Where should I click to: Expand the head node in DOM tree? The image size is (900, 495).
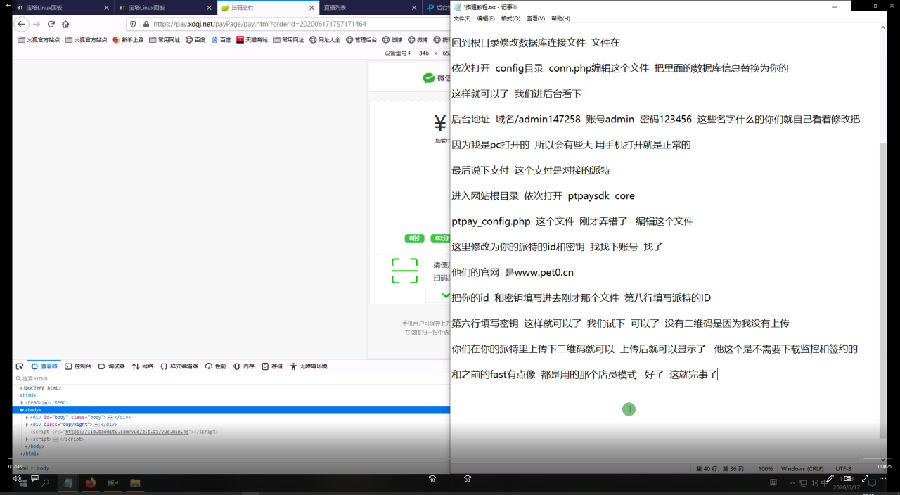(x=22, y=403)
